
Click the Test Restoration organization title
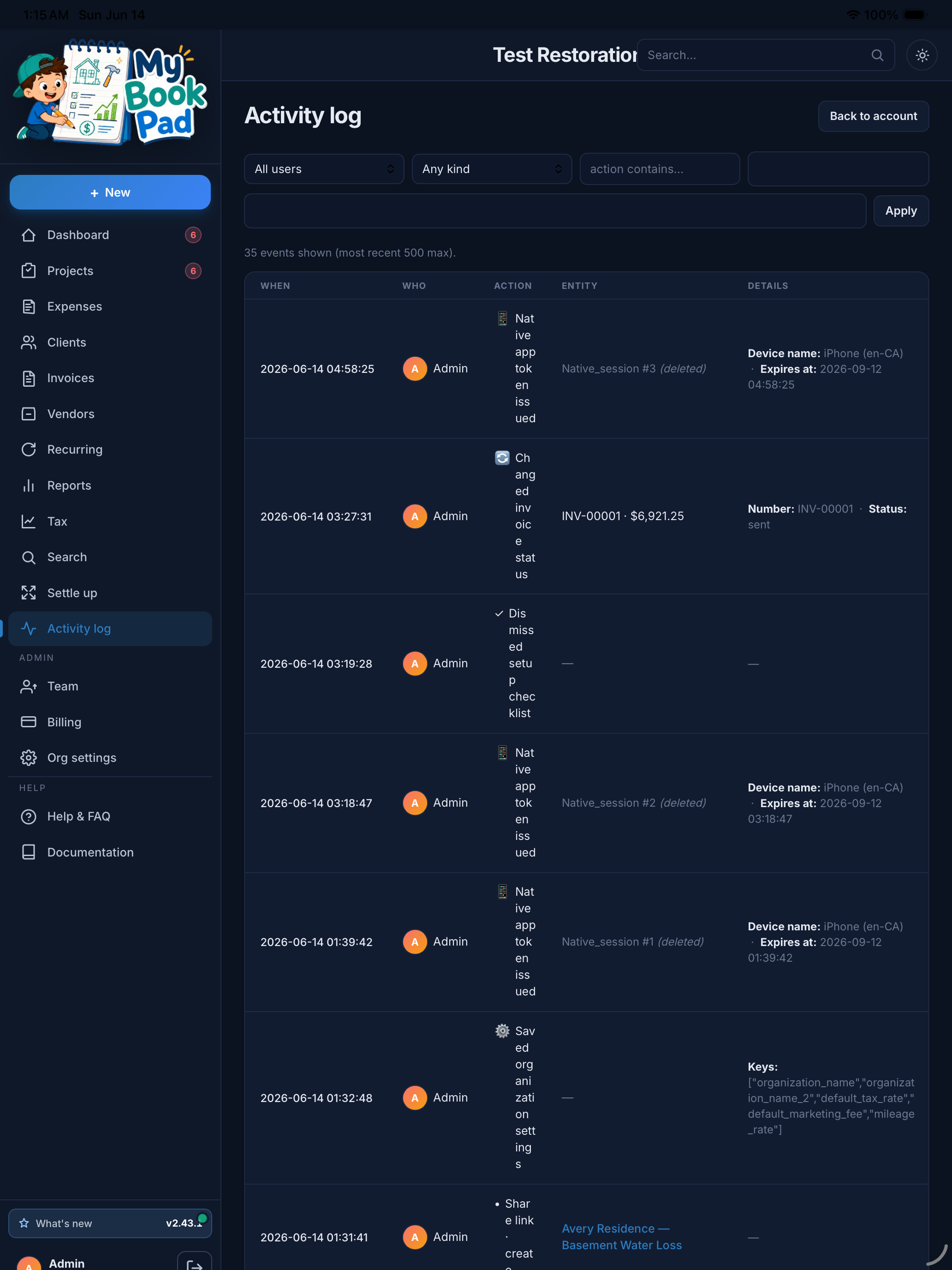click(x=565, y=55)
